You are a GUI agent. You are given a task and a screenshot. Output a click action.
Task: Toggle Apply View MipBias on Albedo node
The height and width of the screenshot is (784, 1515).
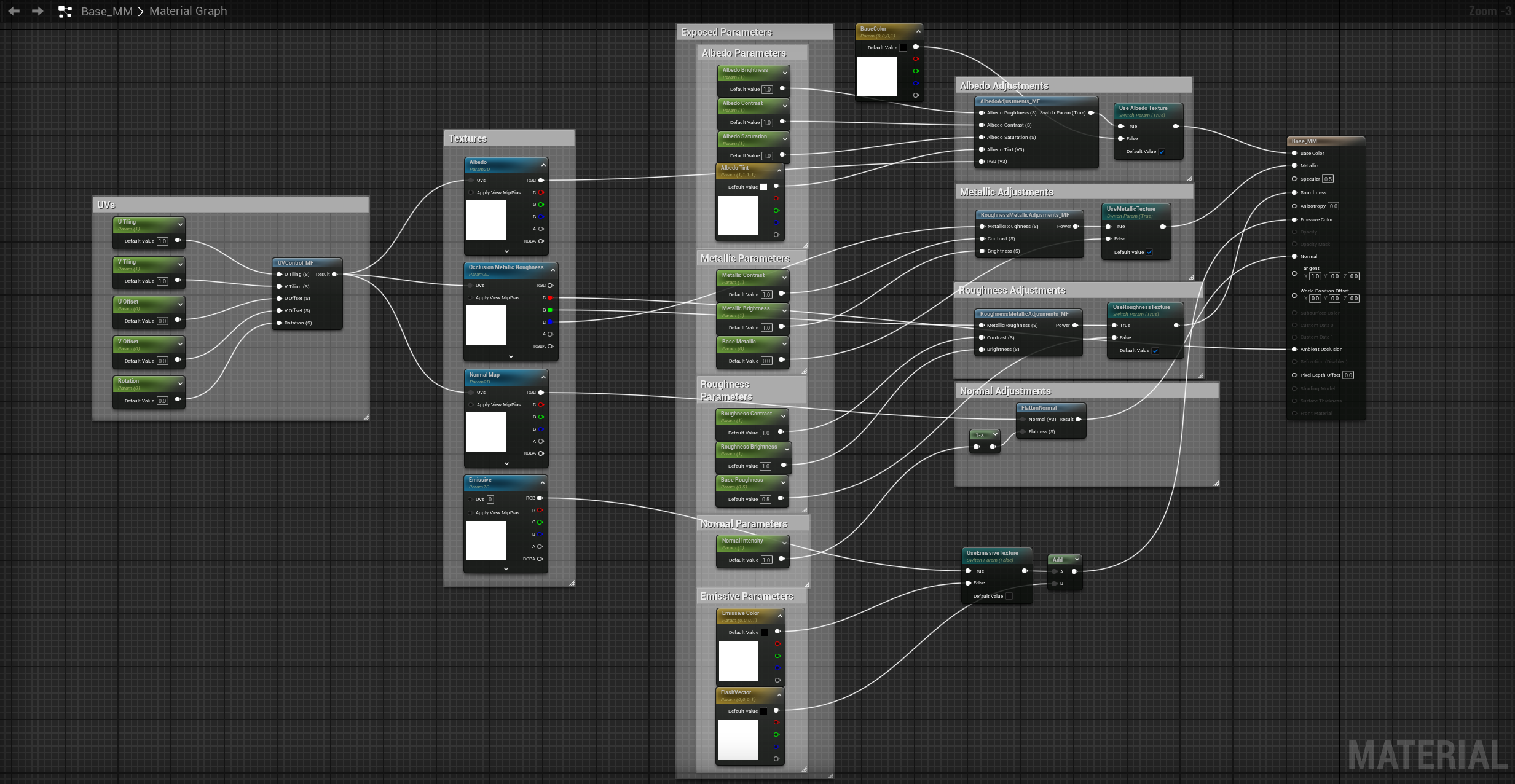[471, 192]
